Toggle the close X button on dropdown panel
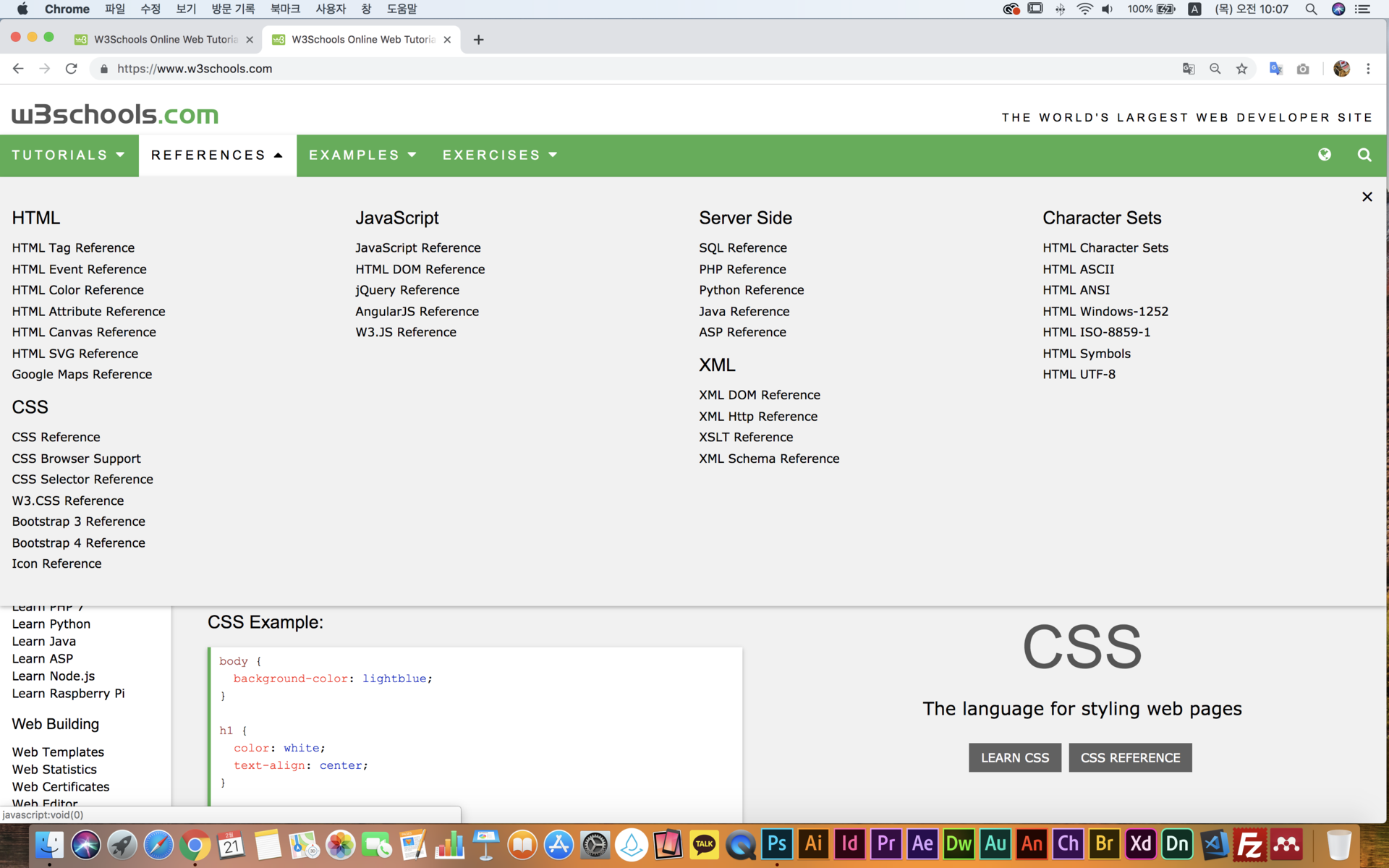1389x868 pixels. 1367,196
